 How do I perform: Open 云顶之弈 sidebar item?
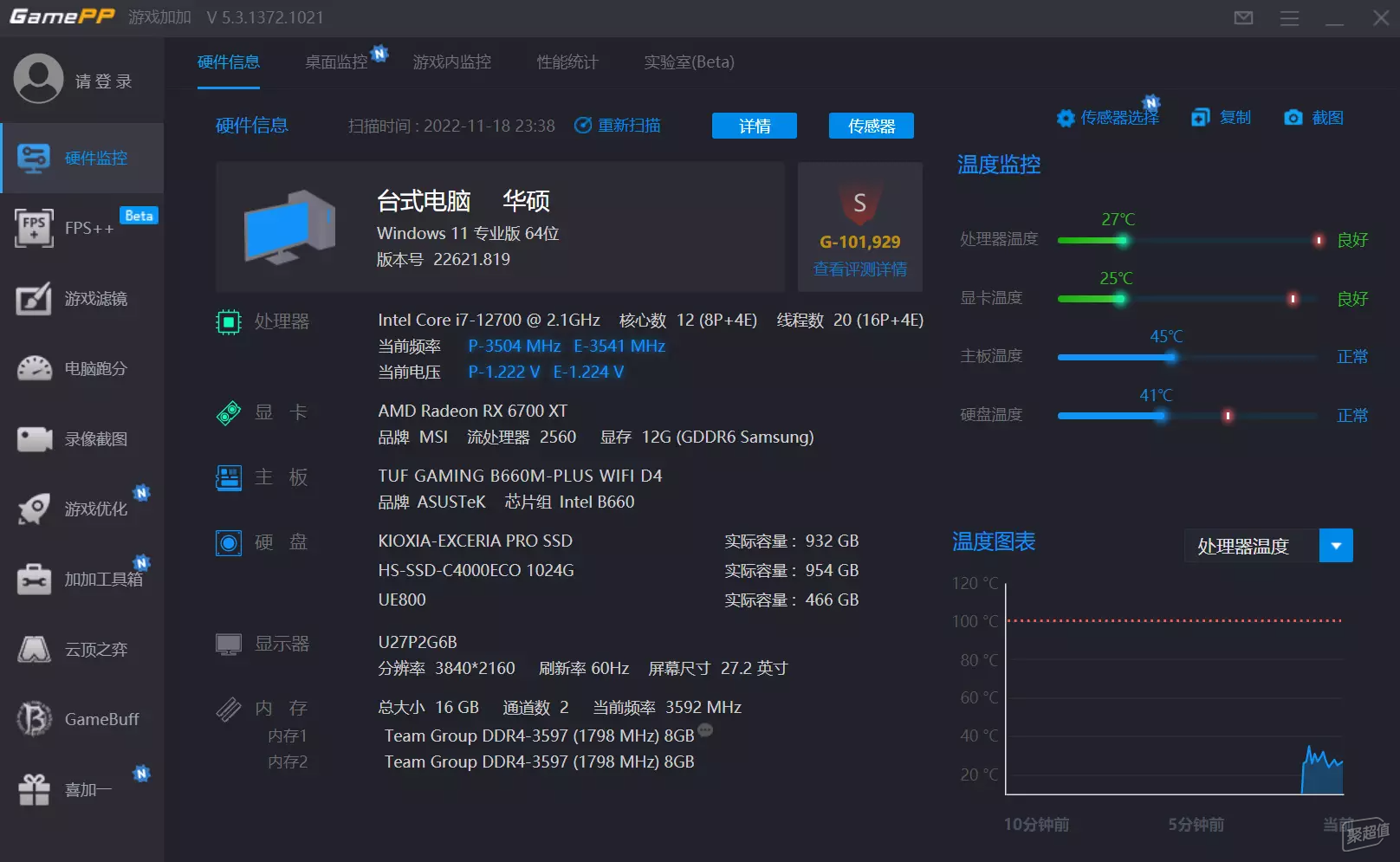point(82,649)
